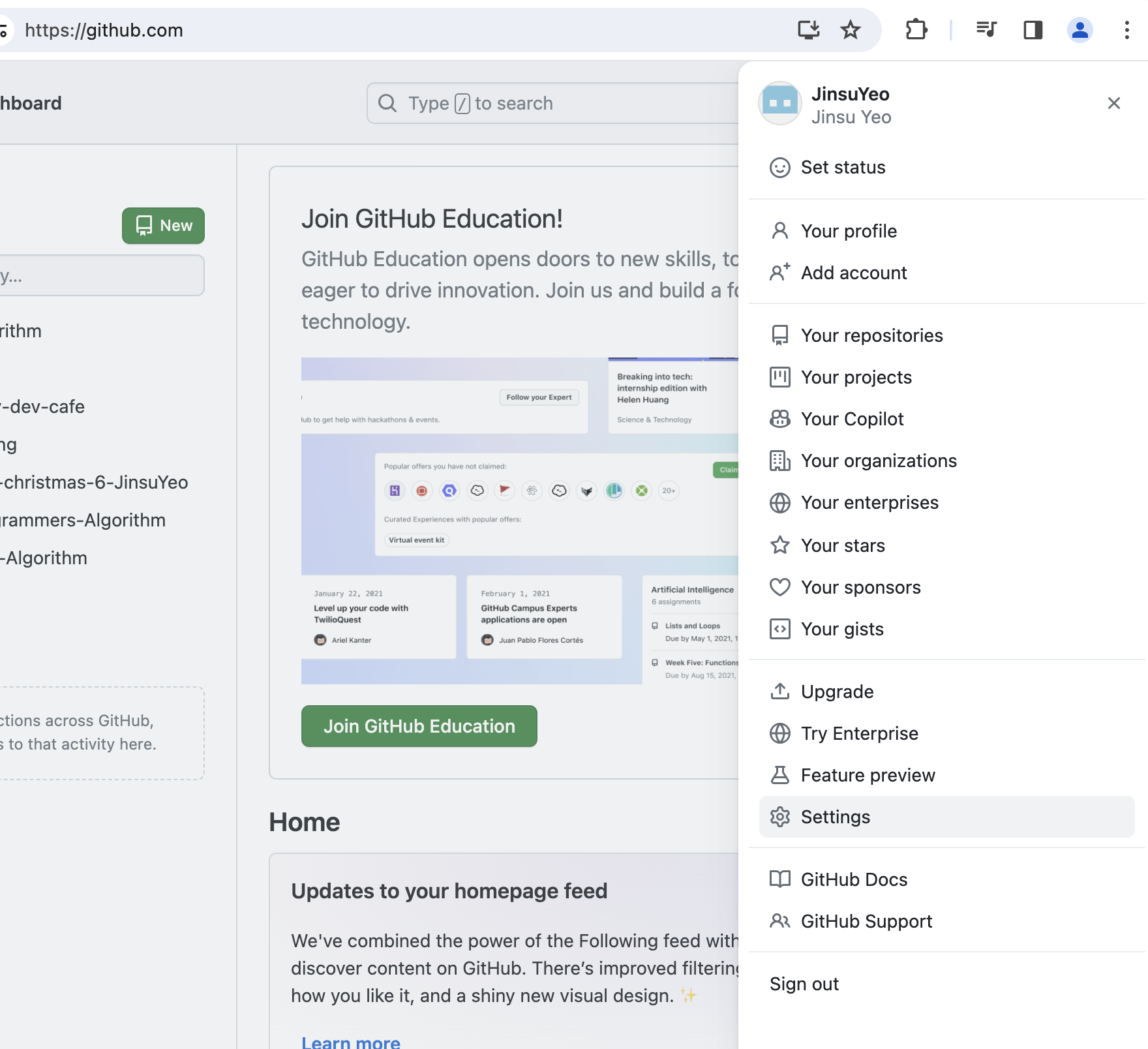Open GitHub Support menu entry

coord(946,921)
